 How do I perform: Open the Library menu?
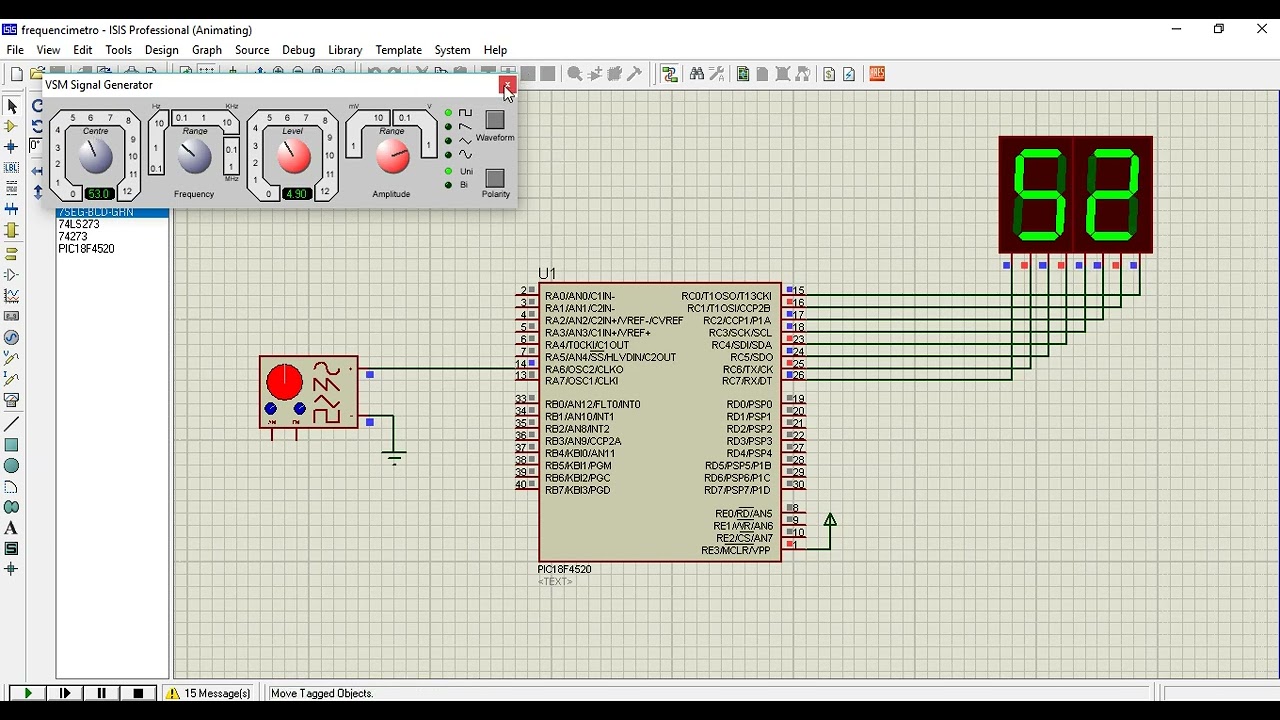345,50
